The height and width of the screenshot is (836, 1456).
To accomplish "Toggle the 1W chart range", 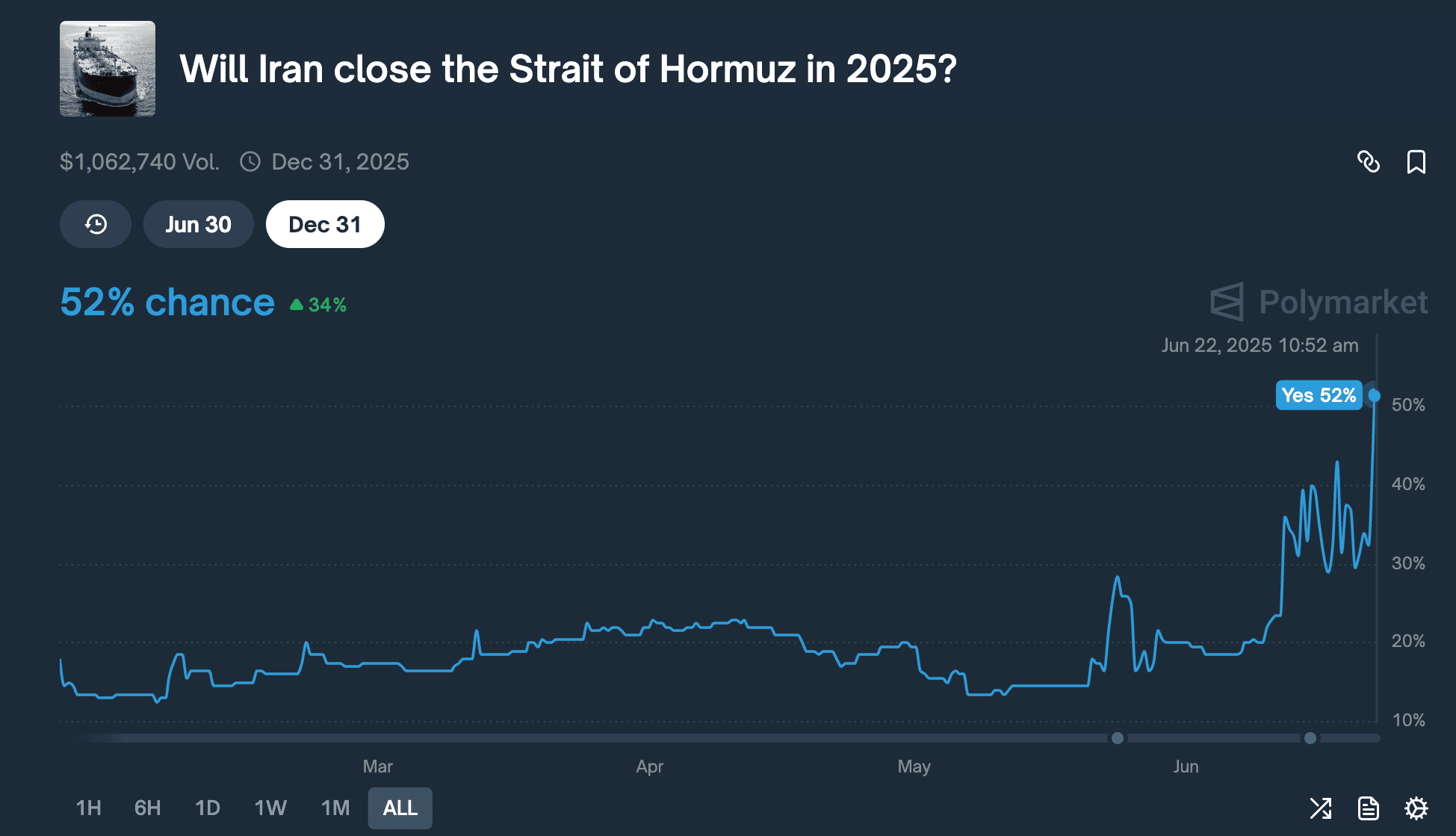I will [270, 808].
